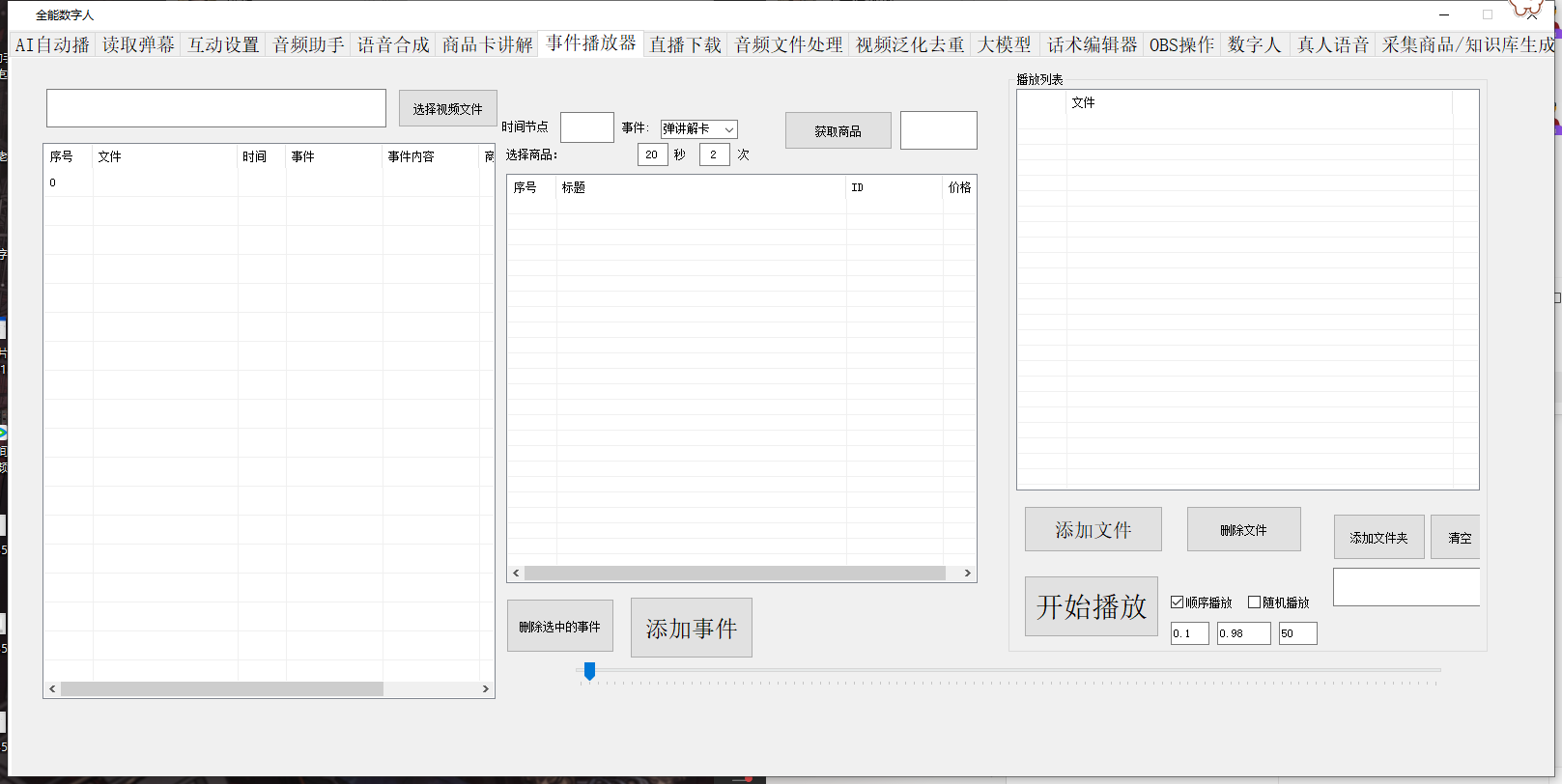Click the ID column header in product list
This screenshot has width=1562, height=784.
click(895, 187)
